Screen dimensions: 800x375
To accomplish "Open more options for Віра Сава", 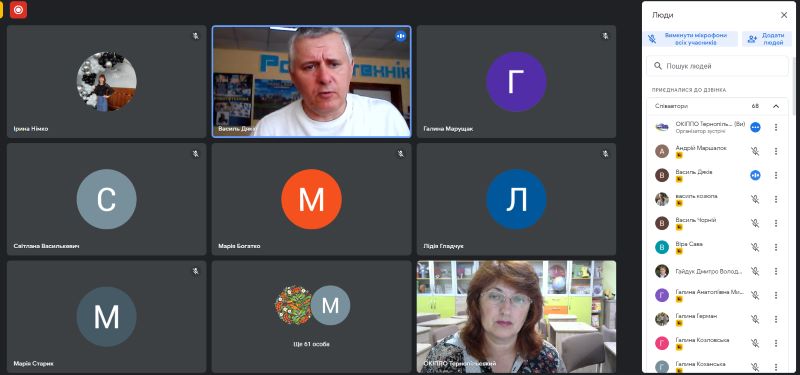I will pos(776,247).
